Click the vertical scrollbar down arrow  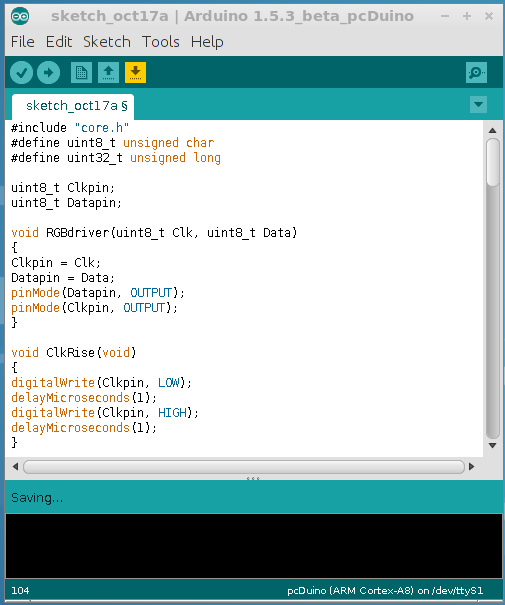tap(493, 446)
